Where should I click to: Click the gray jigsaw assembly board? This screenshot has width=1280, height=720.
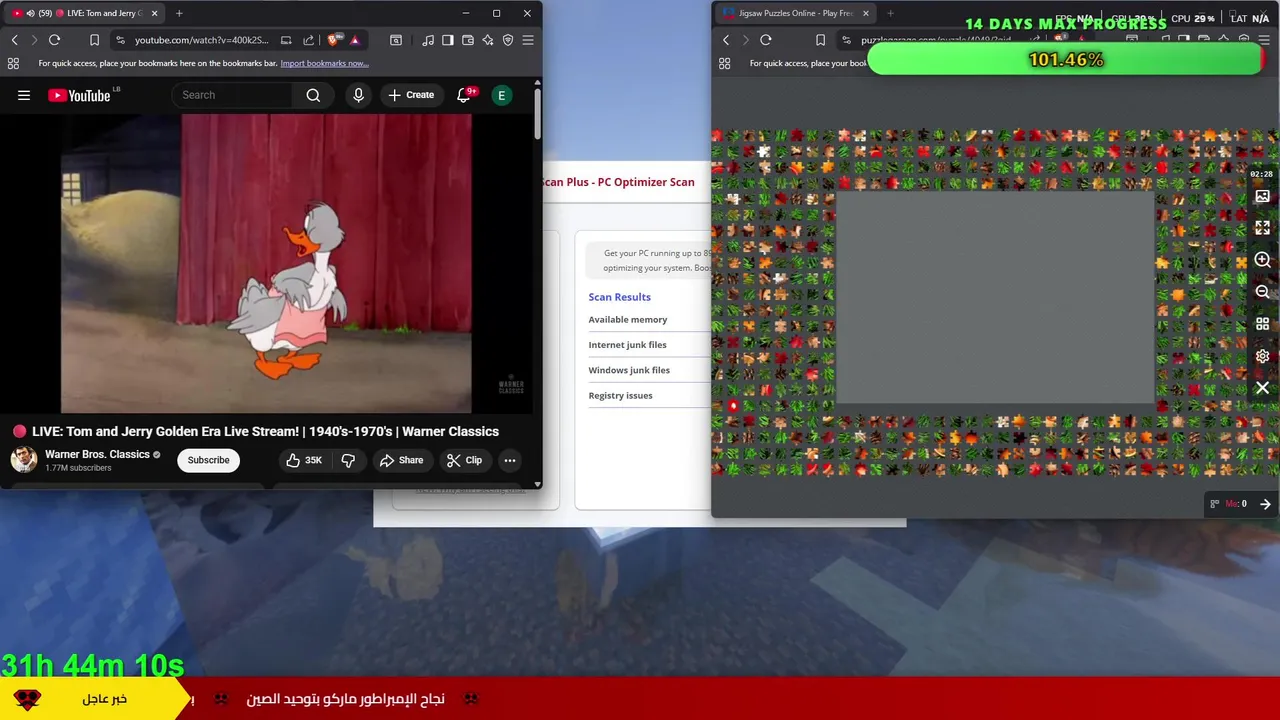click(x=994, y=297)
